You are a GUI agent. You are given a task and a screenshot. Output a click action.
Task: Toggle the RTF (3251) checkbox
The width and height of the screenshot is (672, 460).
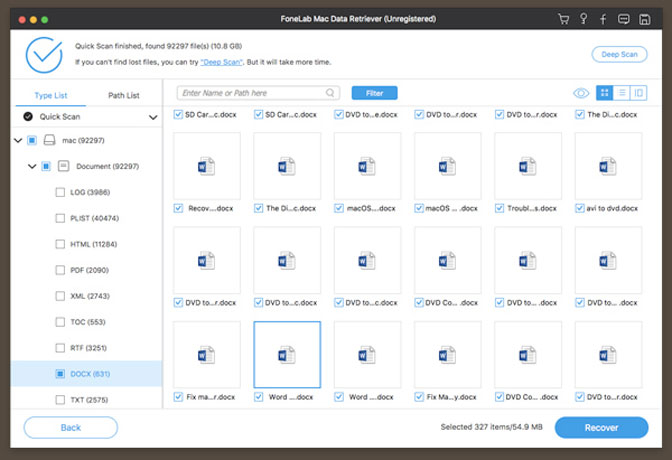[60, 348]
